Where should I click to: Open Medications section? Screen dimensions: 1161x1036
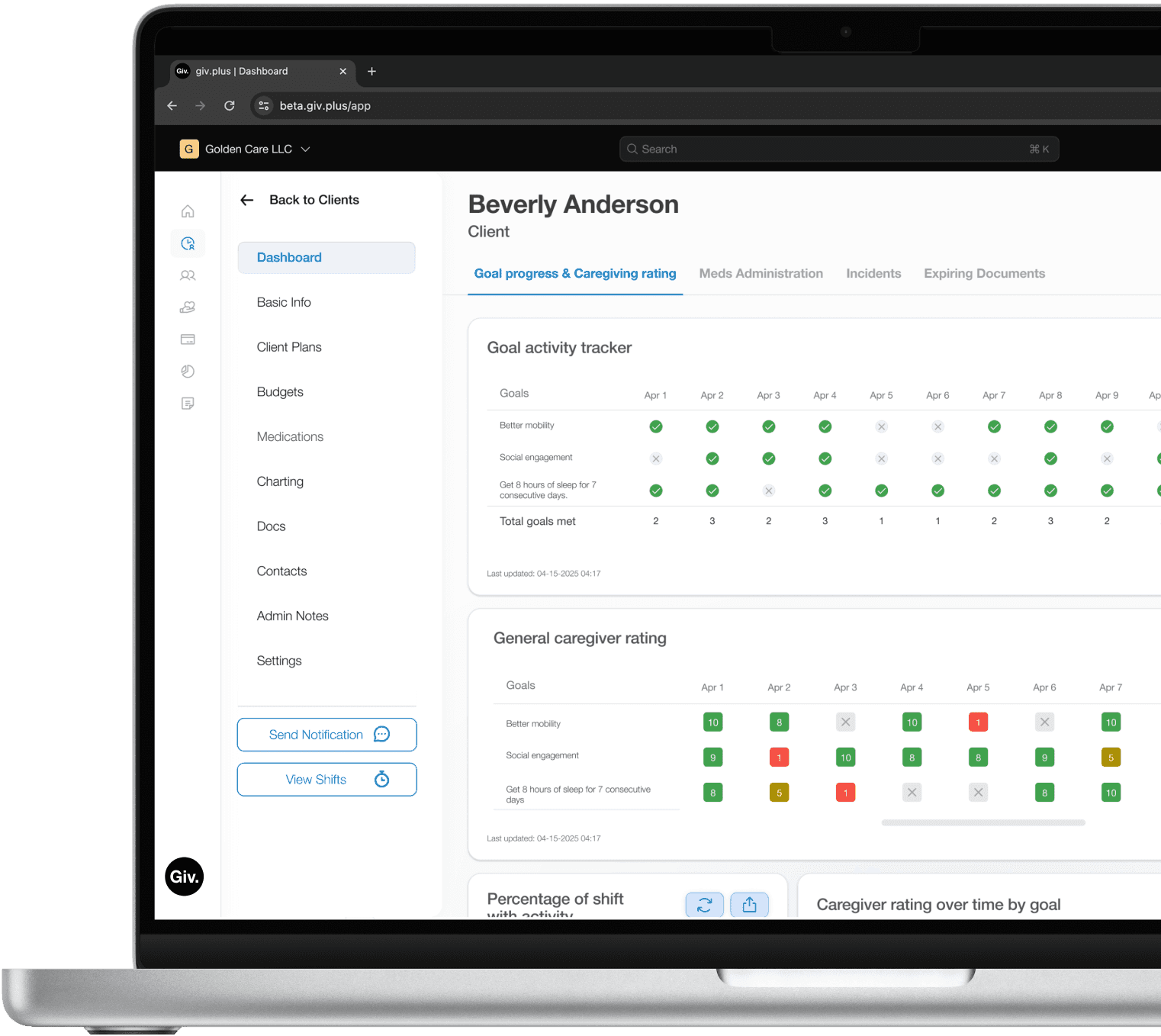[x=290, y=437]
